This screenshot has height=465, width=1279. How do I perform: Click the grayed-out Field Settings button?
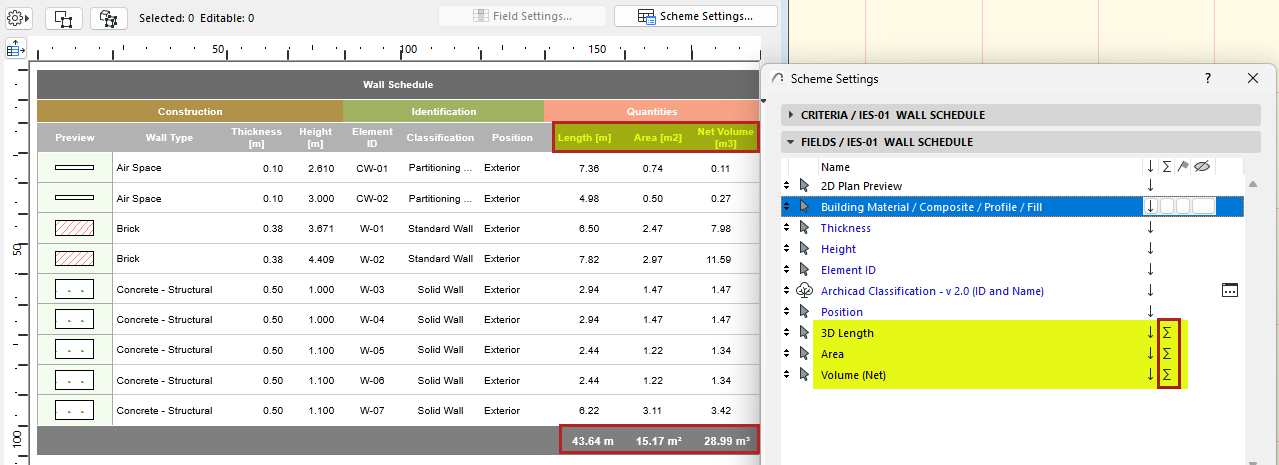point(522,16)
